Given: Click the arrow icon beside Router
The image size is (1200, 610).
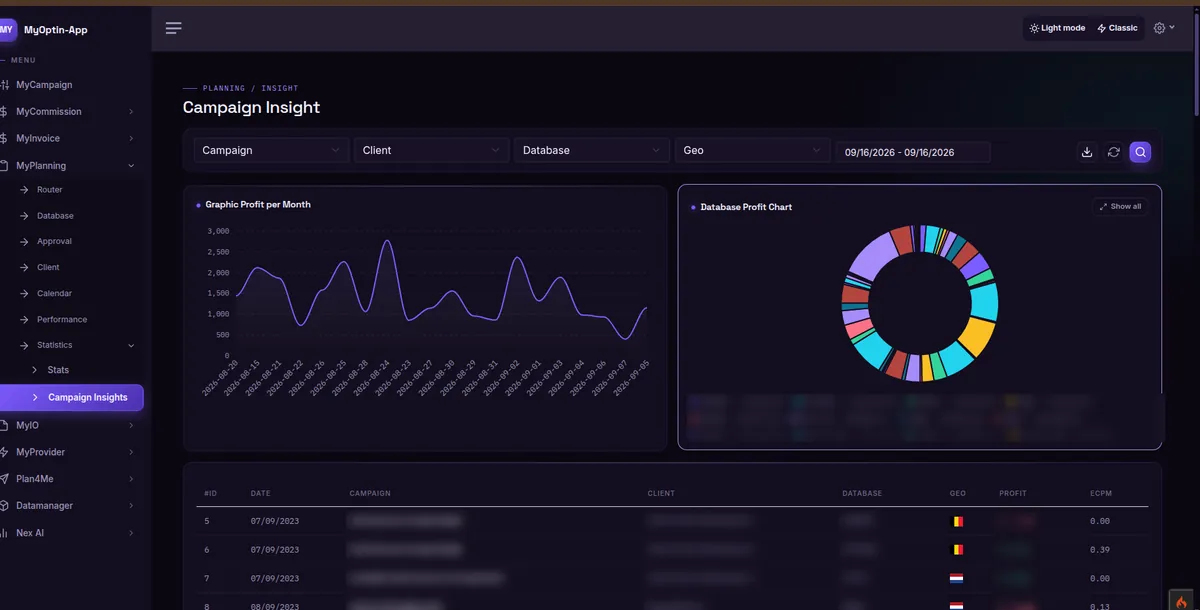Looking at the screenshot, I should (x=25, y=190).
